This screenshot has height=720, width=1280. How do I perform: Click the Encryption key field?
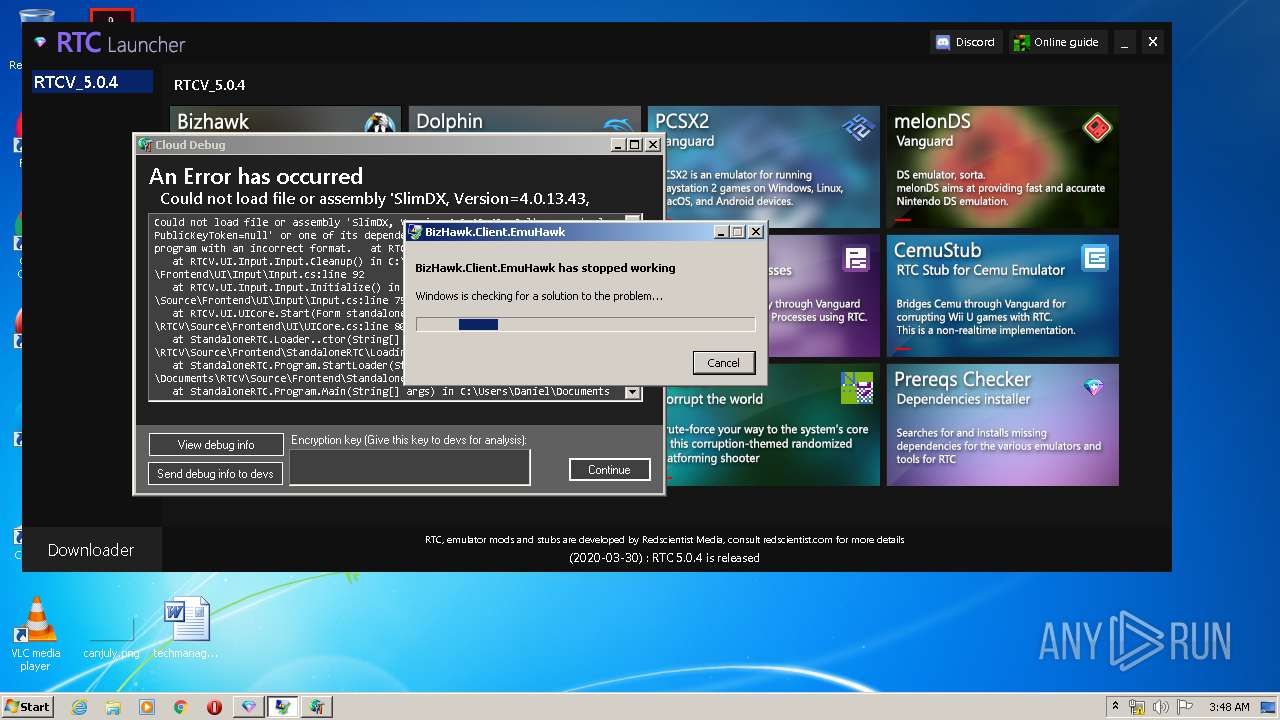(409, 467)
